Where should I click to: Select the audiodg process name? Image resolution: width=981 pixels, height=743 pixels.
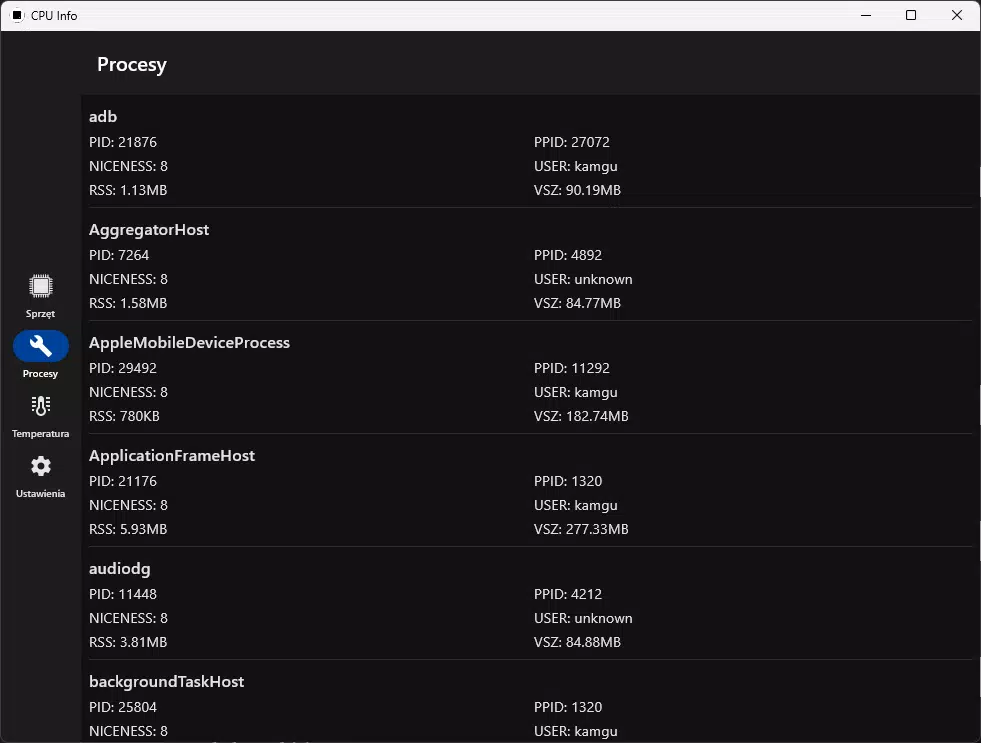119,569
